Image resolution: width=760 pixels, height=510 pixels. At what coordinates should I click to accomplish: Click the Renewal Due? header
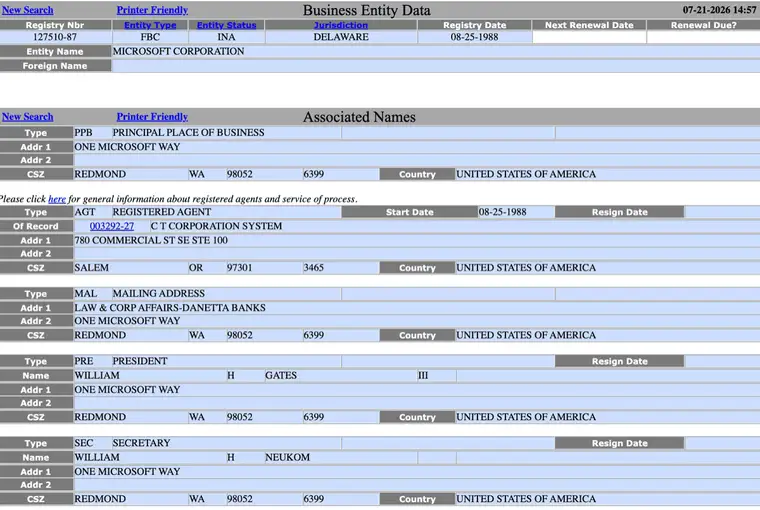pos(703,25)
